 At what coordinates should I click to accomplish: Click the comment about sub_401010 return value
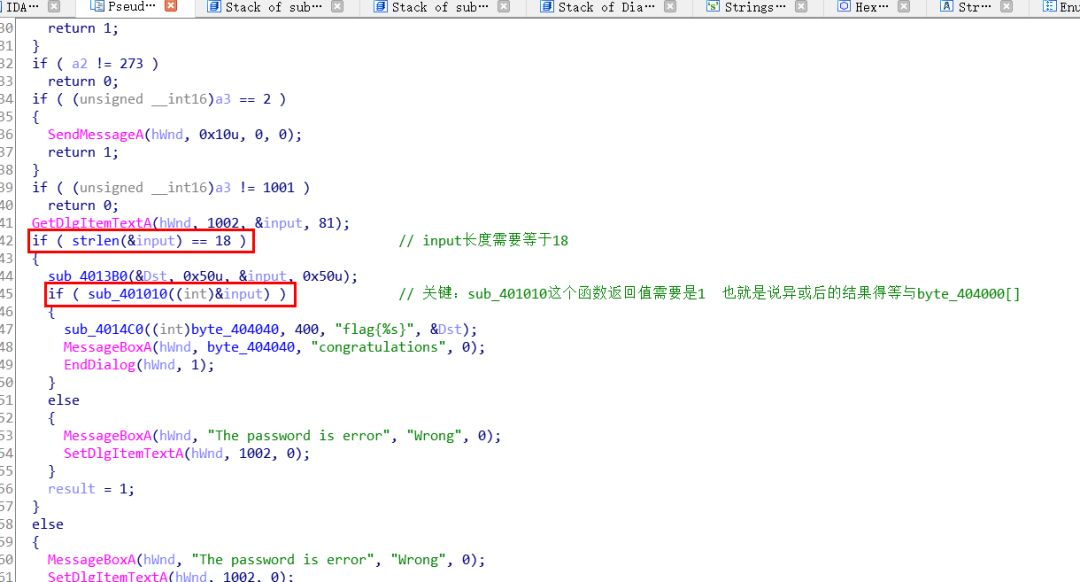[x=709, y=294]
